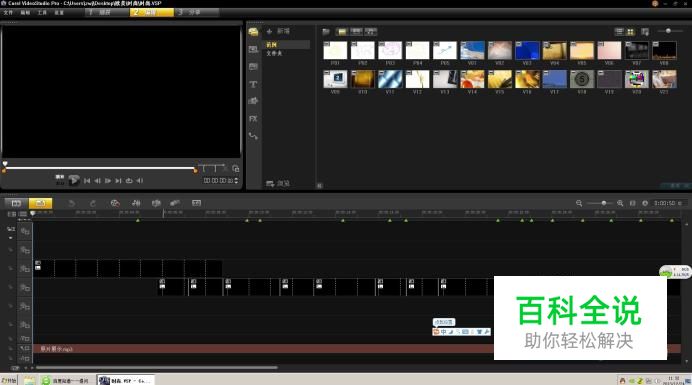Switch to Timeline view

pos(40,203)
